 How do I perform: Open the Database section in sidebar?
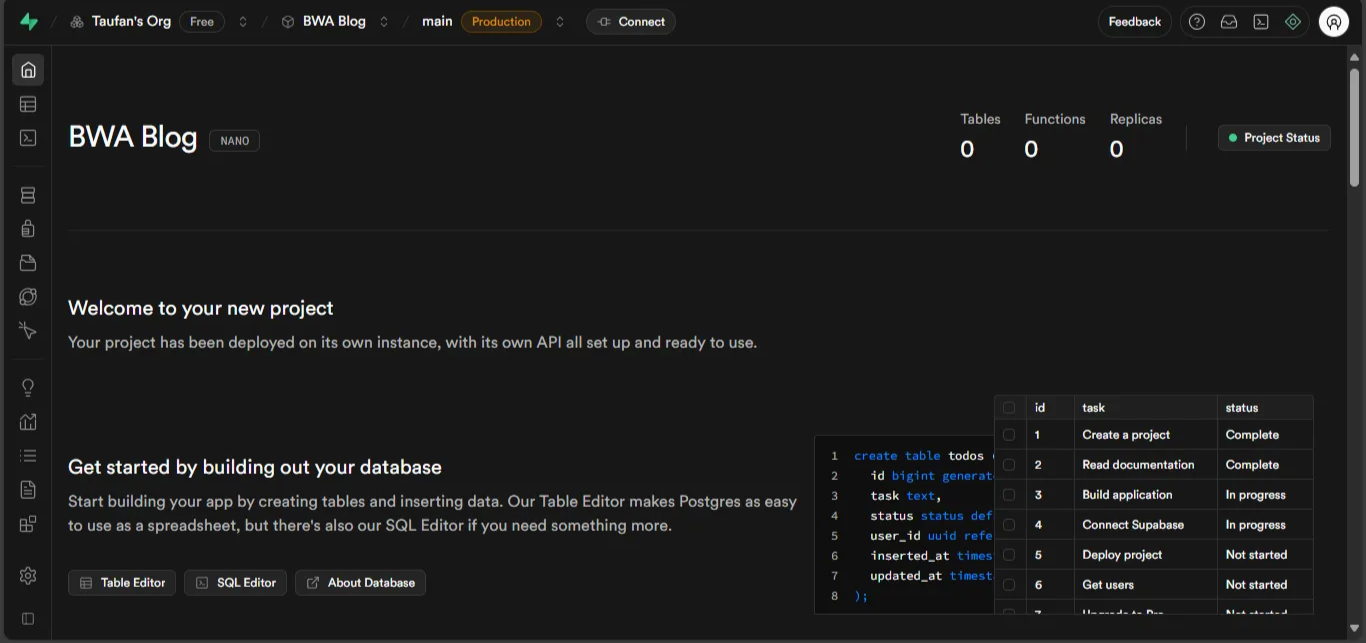pyautogui.click(x=28, y=196)
